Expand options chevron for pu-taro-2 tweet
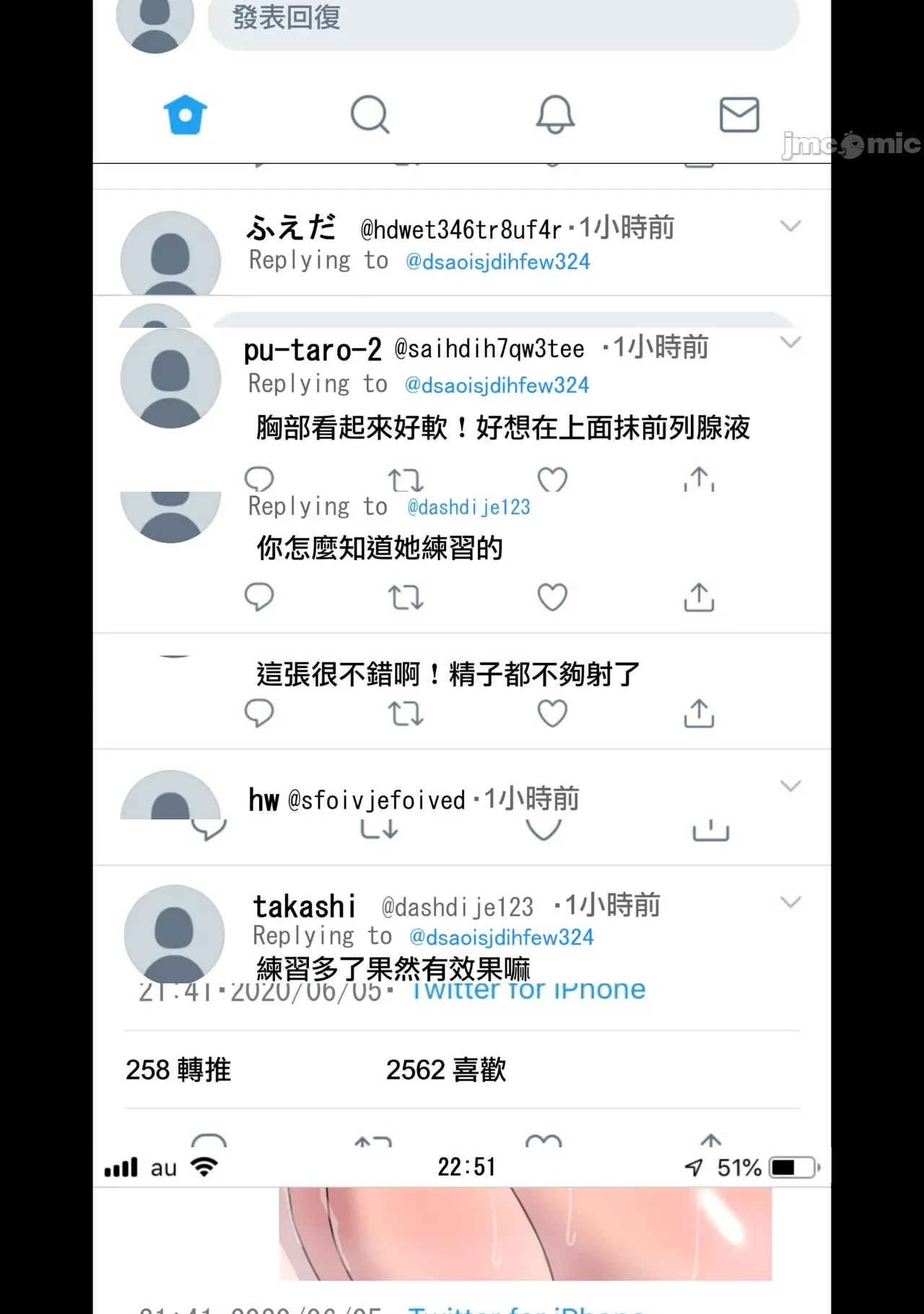This screenshot has width=924, height=1314. (x=791, y=341)
